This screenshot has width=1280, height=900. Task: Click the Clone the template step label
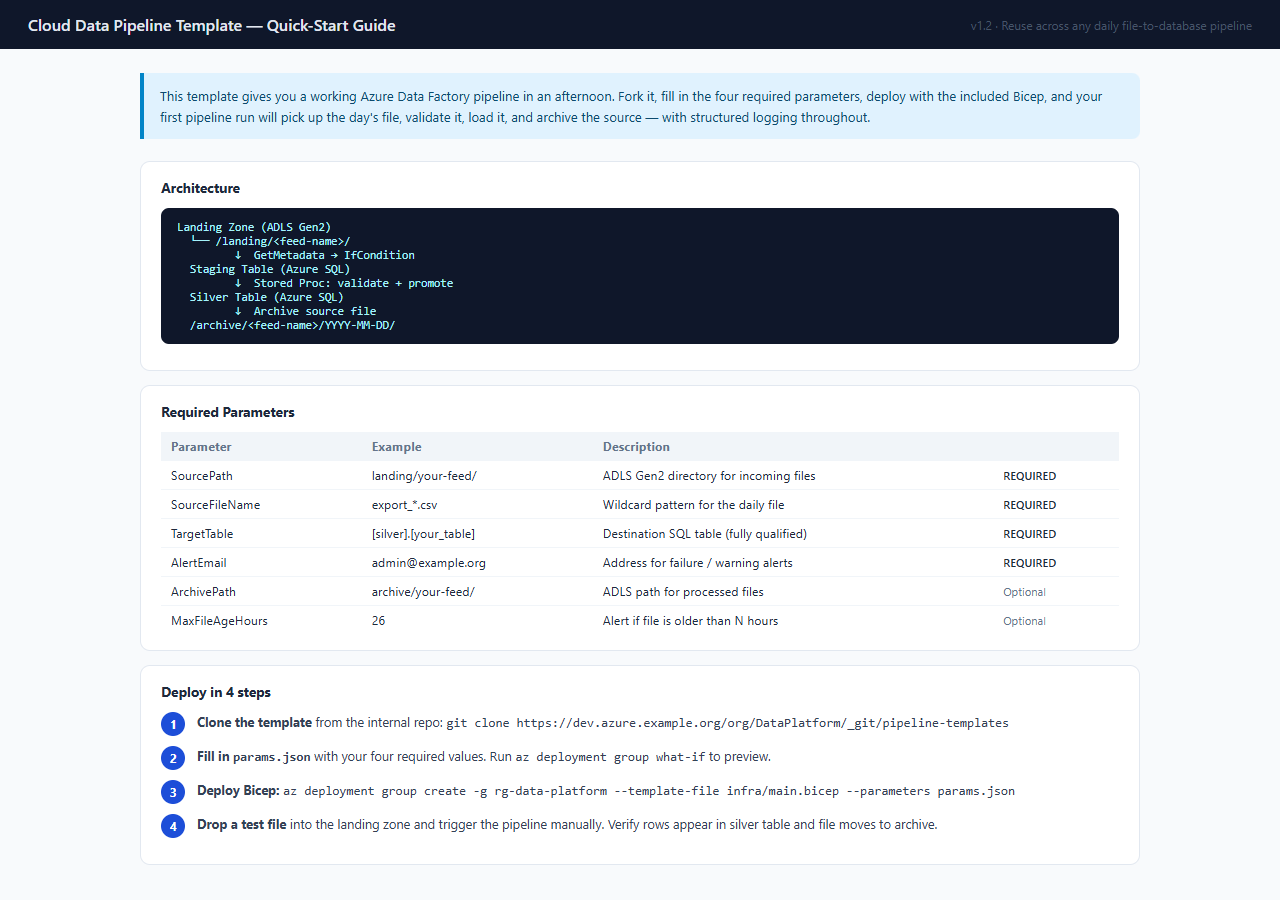(x=255, y=722)
